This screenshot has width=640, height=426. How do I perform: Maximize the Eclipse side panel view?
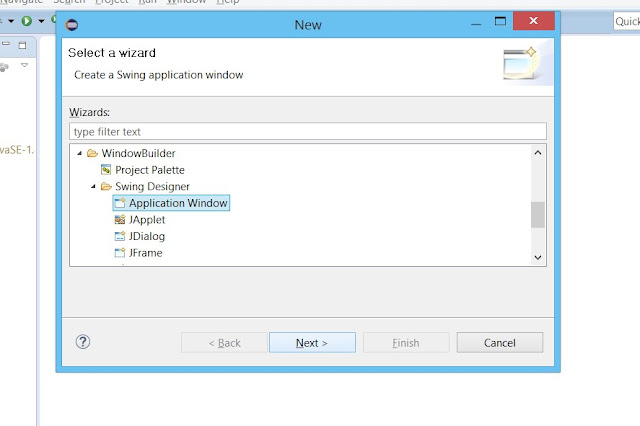coord(22,45)
